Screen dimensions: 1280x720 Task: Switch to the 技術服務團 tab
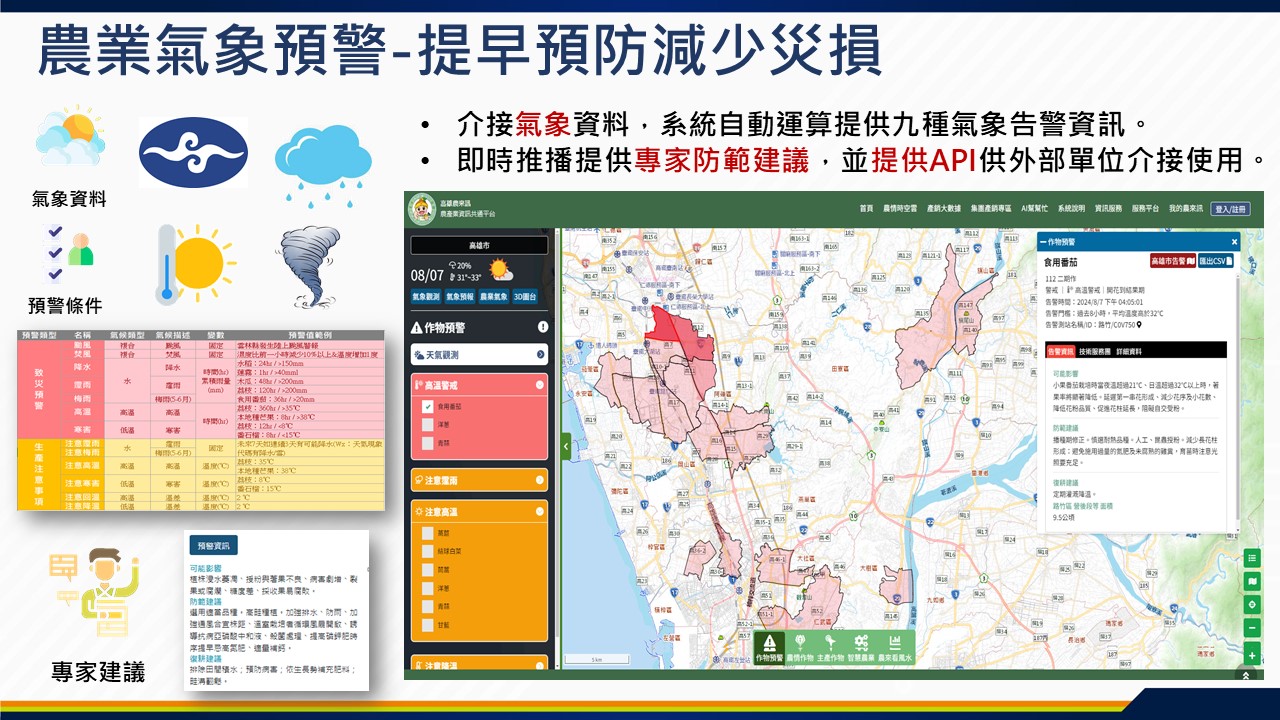[x=1094, y=352]
